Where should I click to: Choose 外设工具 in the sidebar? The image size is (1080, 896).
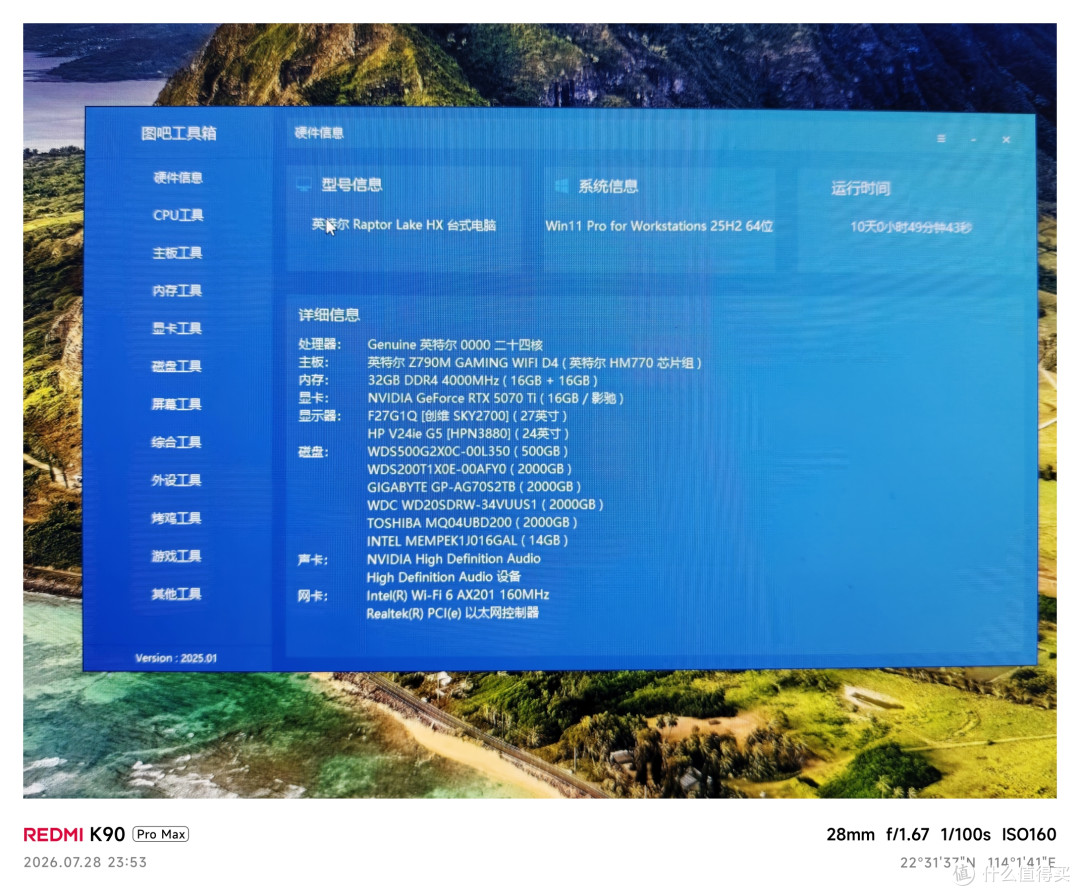(176, 480)
